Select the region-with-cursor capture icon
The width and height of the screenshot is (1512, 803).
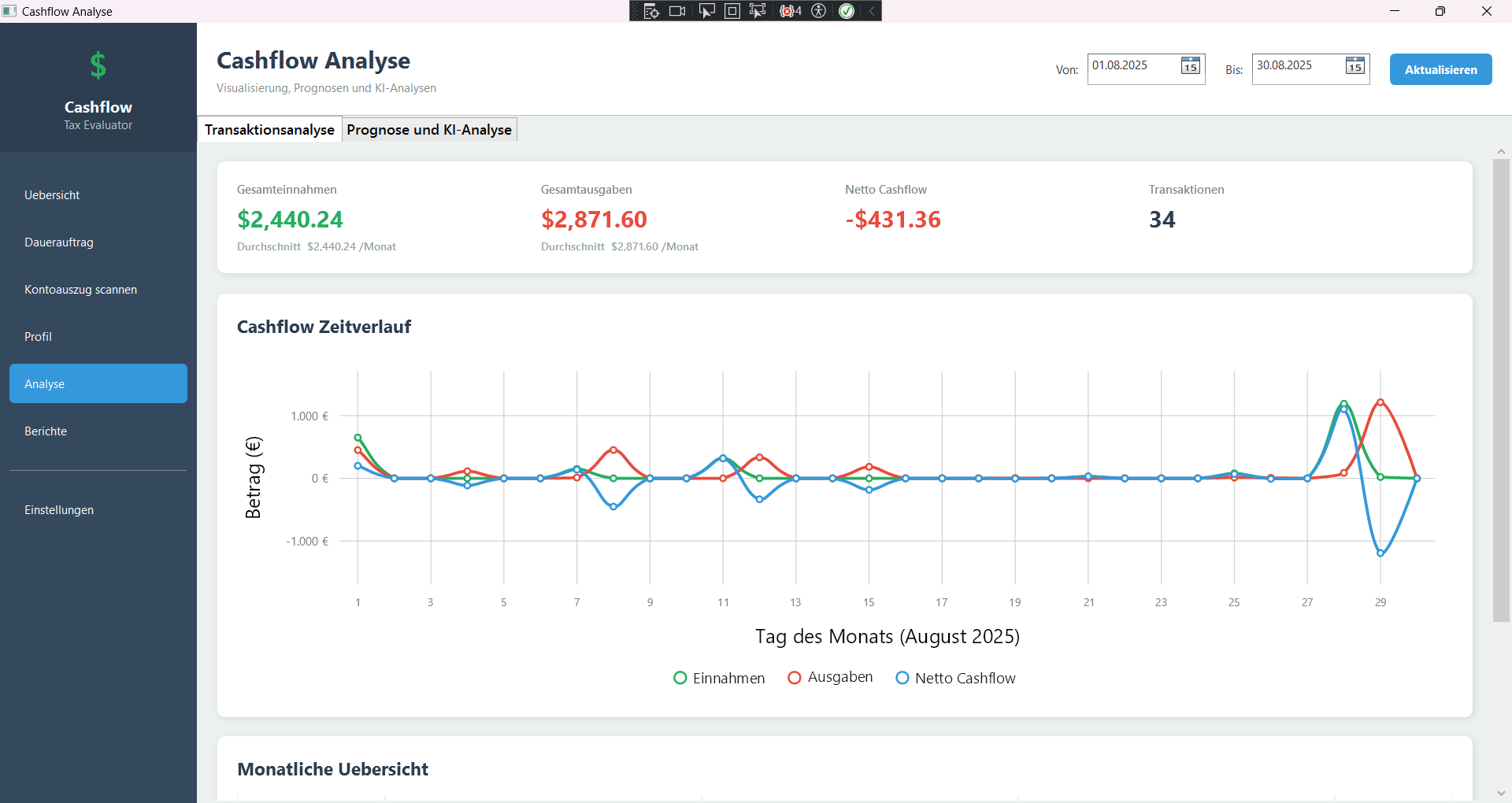click(757, 11)
